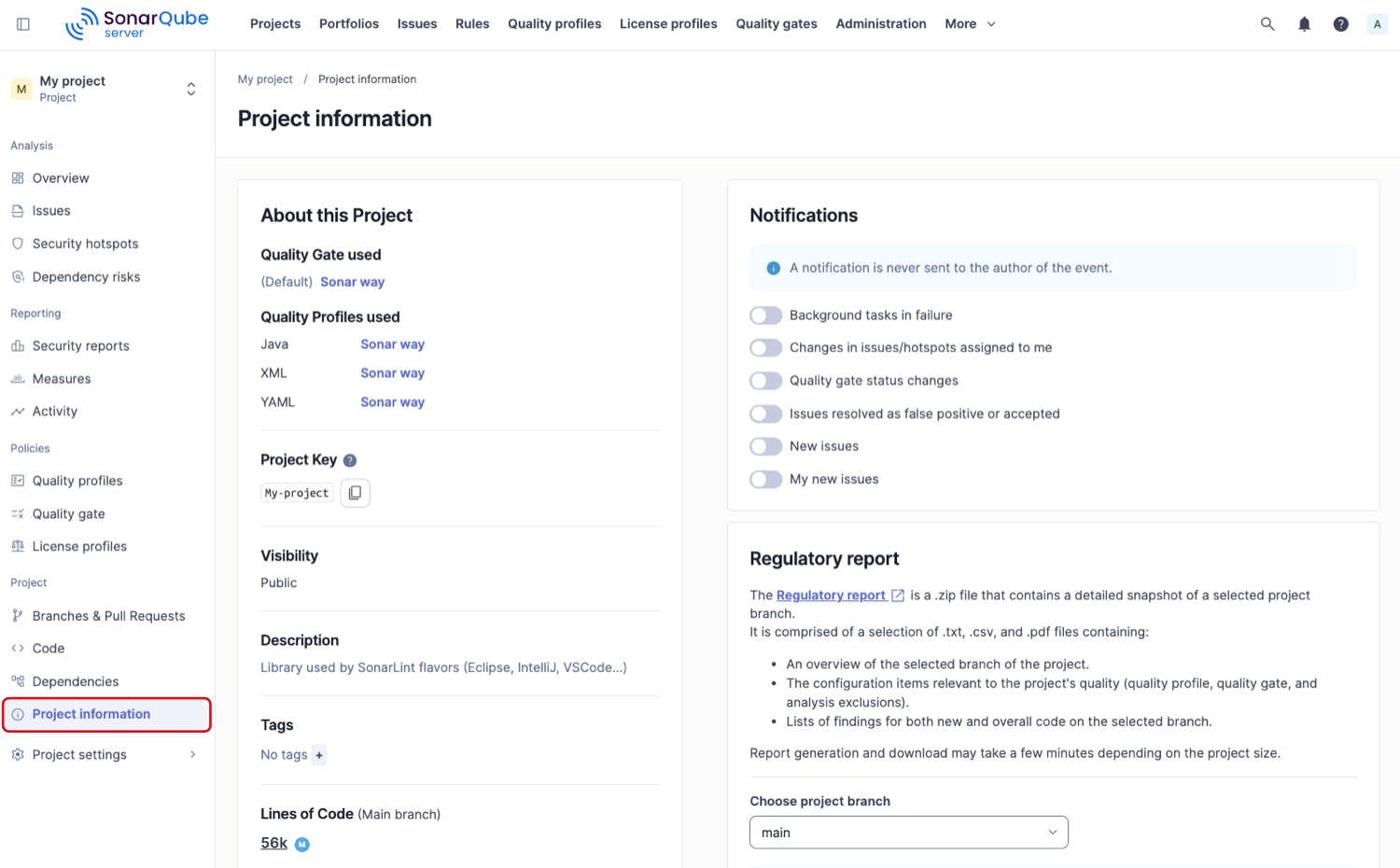
Task: Toggle Quality gate status changes notifications
Action: click(765, 381)
